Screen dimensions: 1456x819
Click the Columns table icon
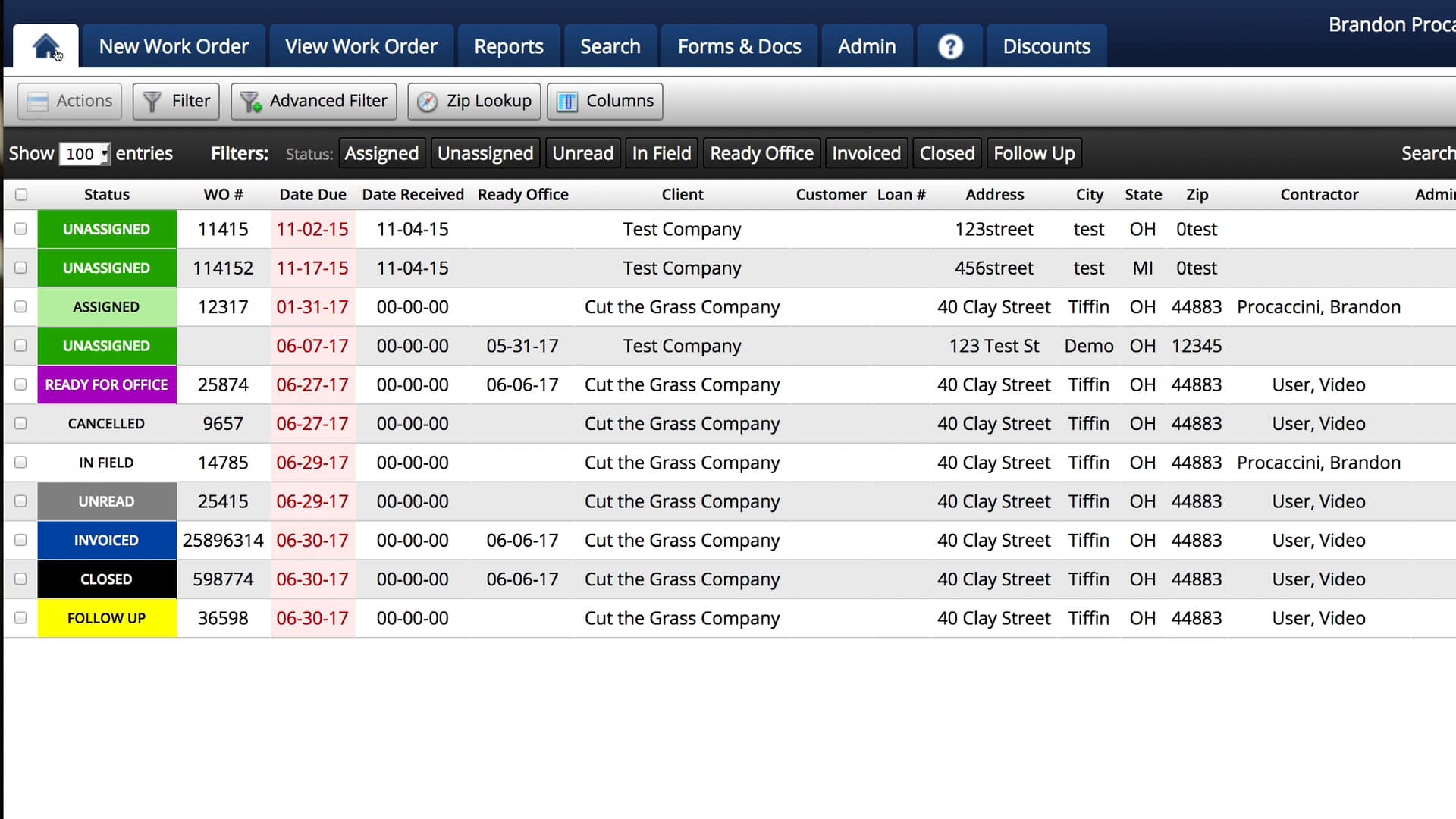[567, 102]
